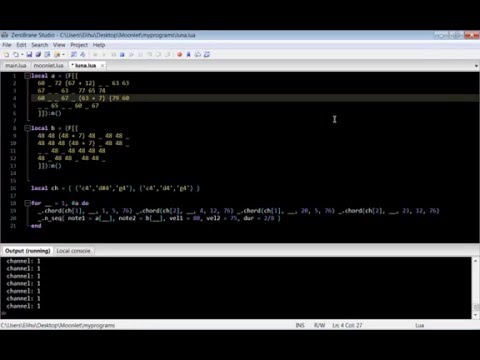Switch to the Local console tab
480x360 pixels.
tap(73, 251)
